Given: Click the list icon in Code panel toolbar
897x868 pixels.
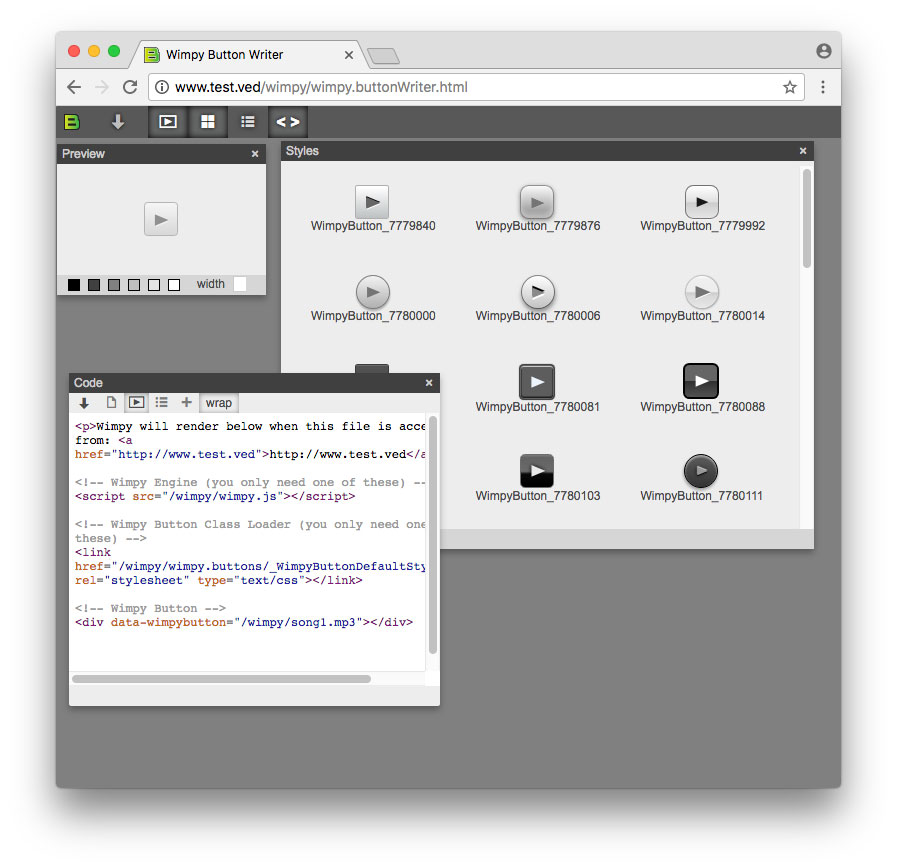Looking at the screenshot, I should coord(161,402).
